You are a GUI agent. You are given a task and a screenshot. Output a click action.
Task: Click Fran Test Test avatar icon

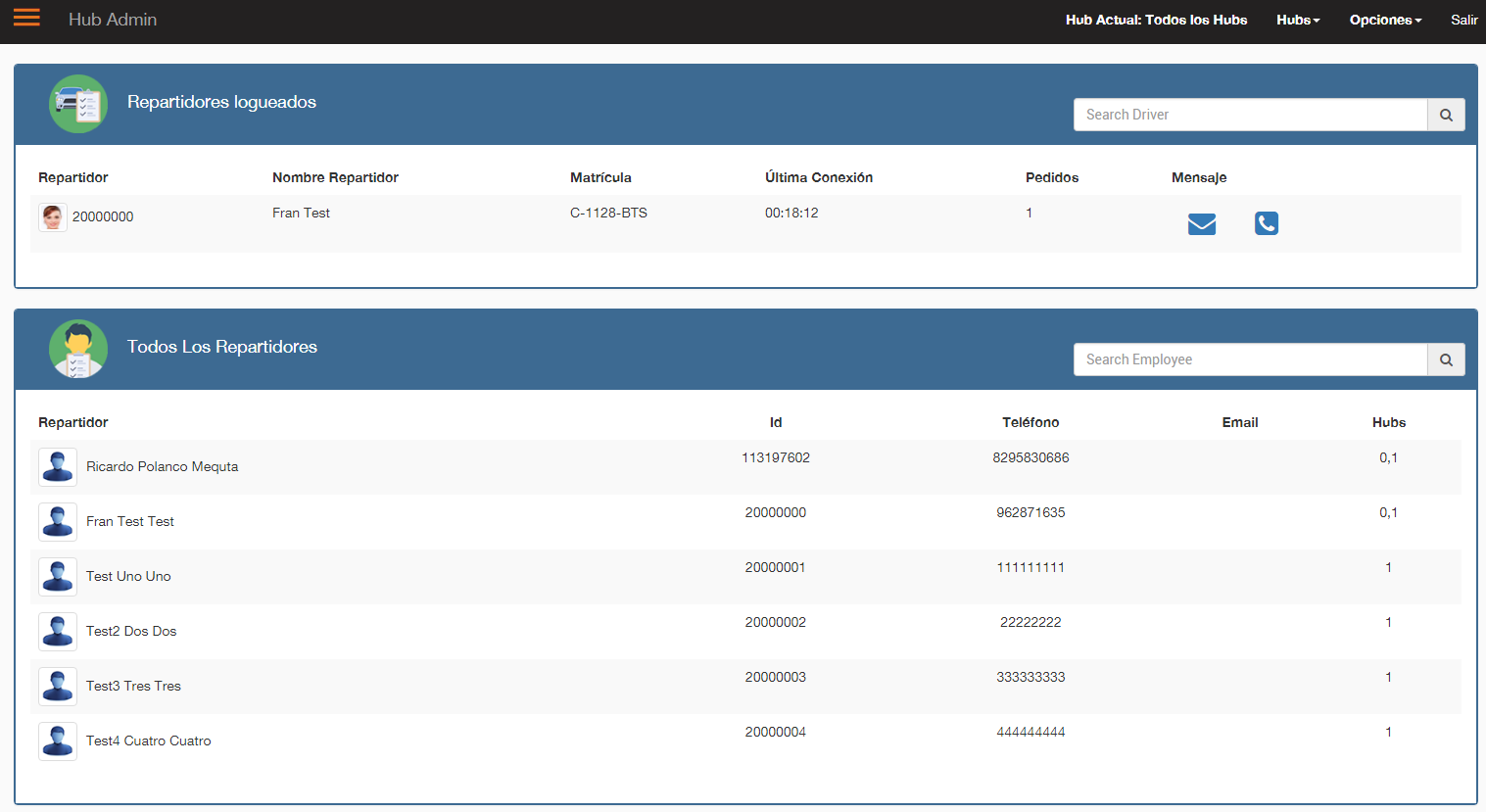[58, 522]
